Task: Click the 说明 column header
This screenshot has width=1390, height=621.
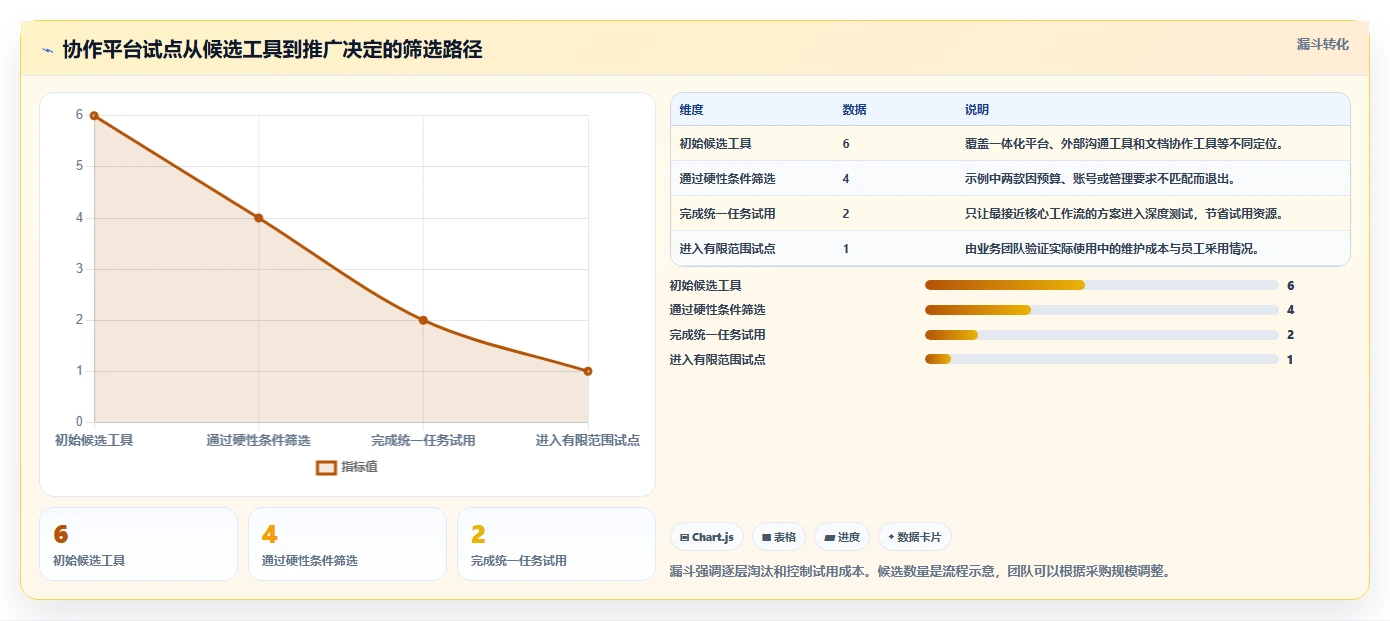Action: click(x=977, y=110)
